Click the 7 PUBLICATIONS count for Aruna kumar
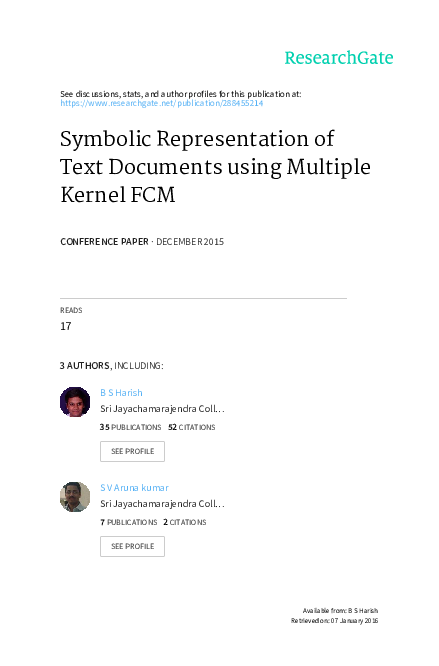This screenshot has height=666, width=439. [129, 522]
